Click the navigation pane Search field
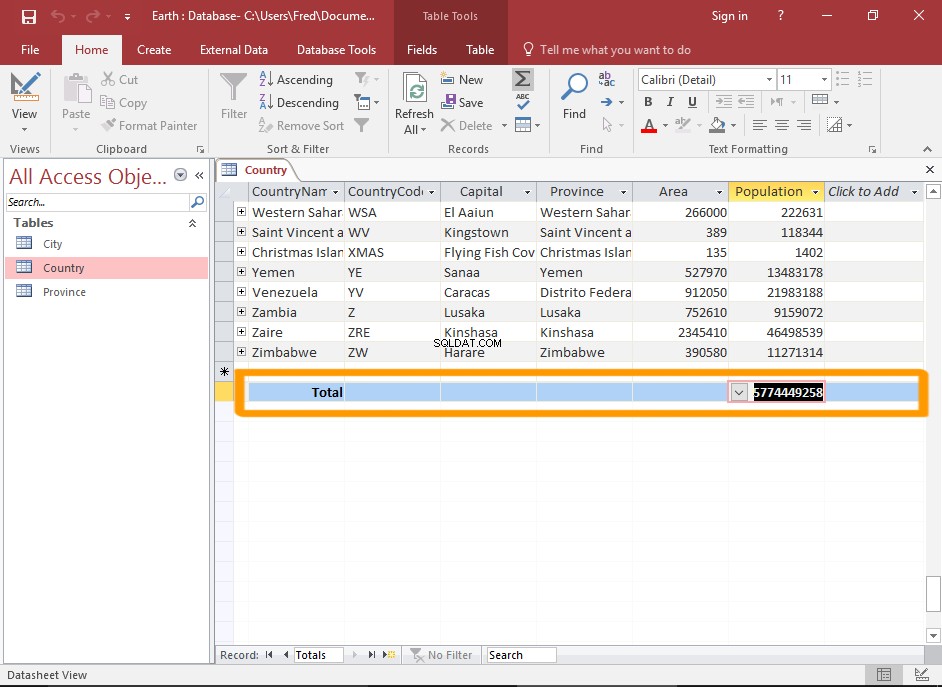This screenshot has width=942, height=687. (98, 202)
